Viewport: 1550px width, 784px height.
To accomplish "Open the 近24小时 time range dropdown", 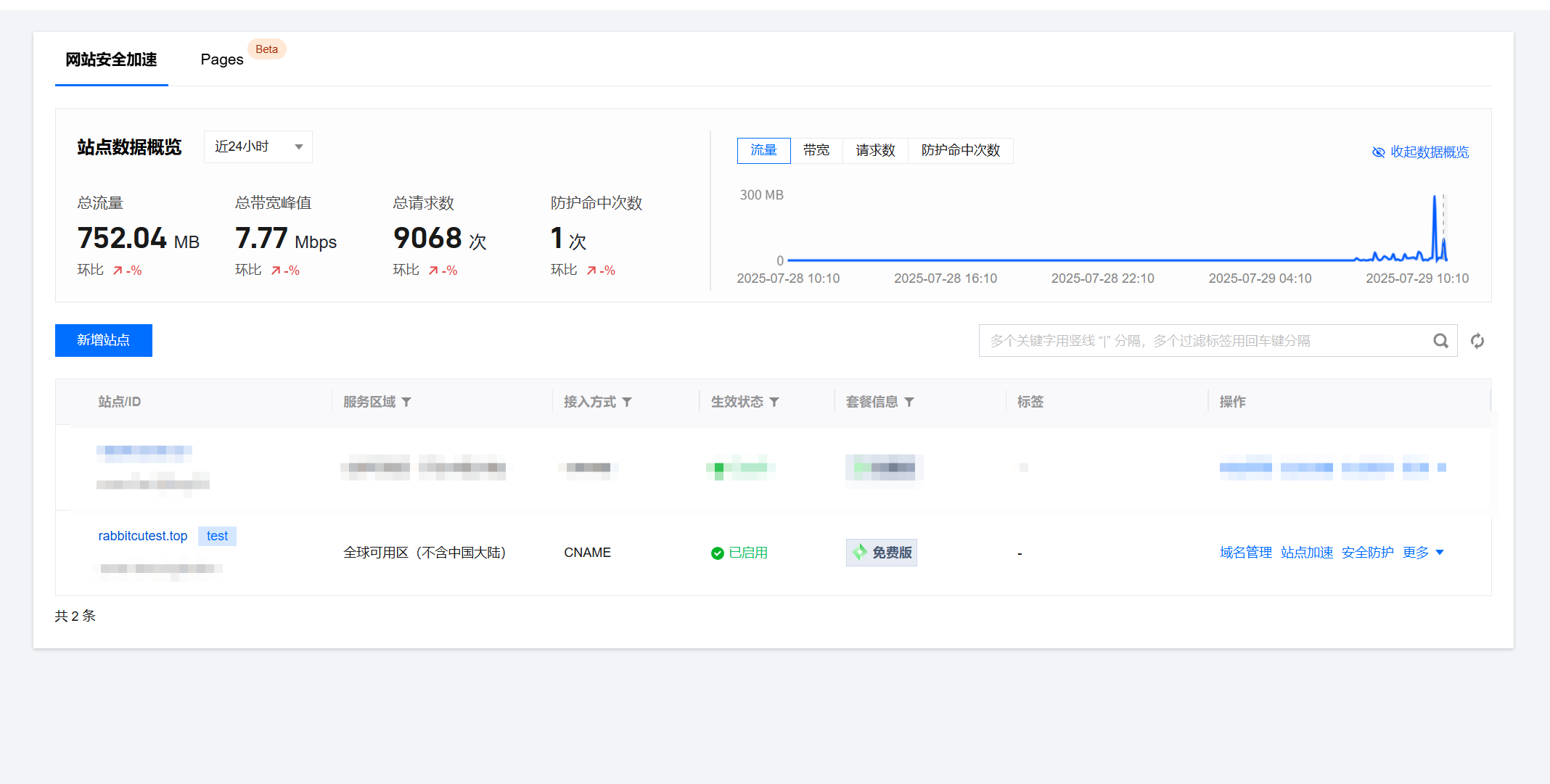I will pos(258,147).
